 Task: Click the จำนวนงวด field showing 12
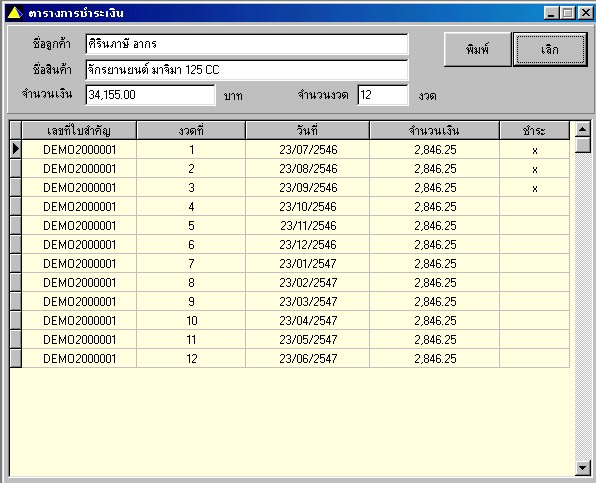[x=383, y=95]
